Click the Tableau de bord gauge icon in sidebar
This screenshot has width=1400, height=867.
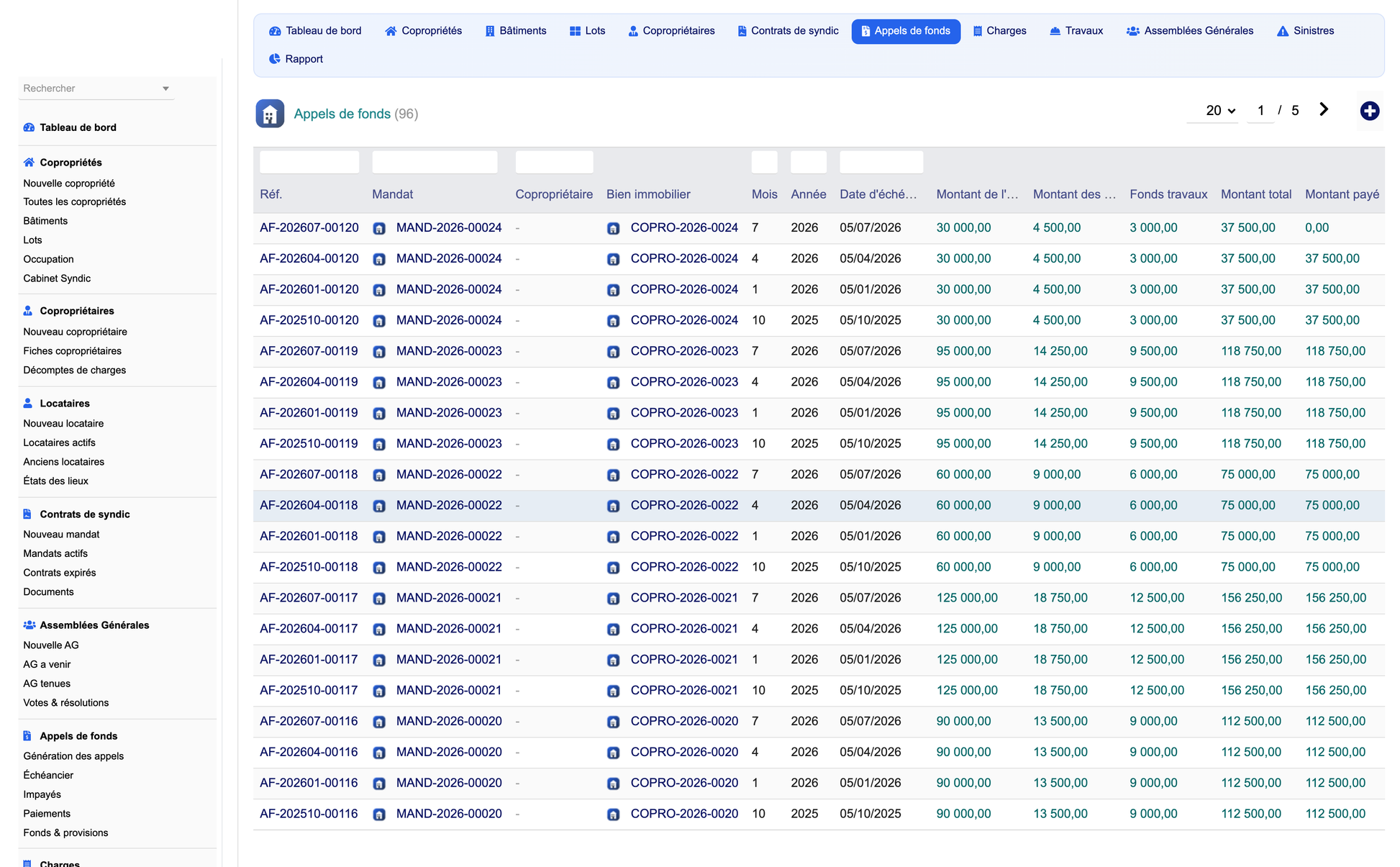29,127
